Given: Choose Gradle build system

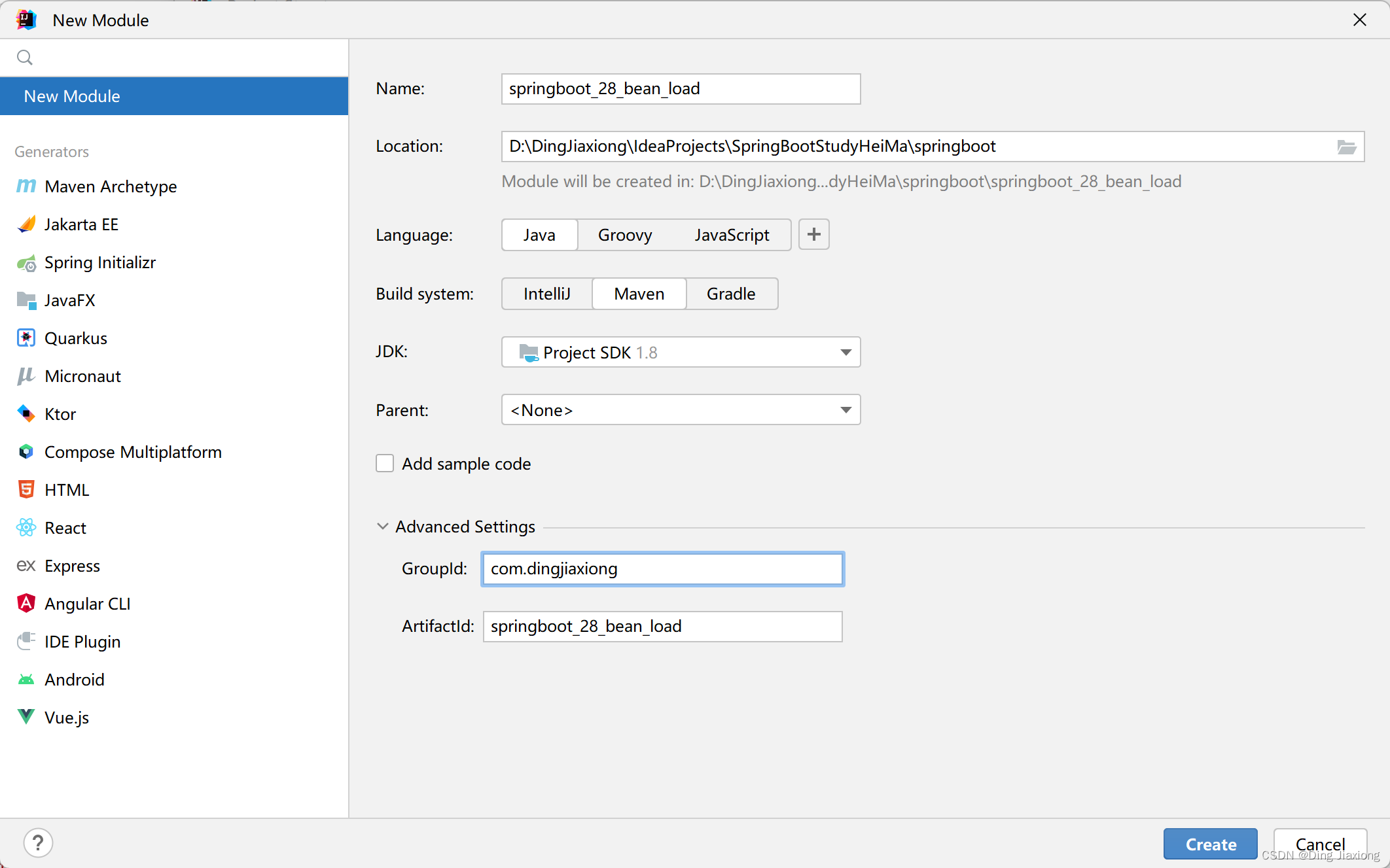Looking at the screenshot, I should (731, 294).
